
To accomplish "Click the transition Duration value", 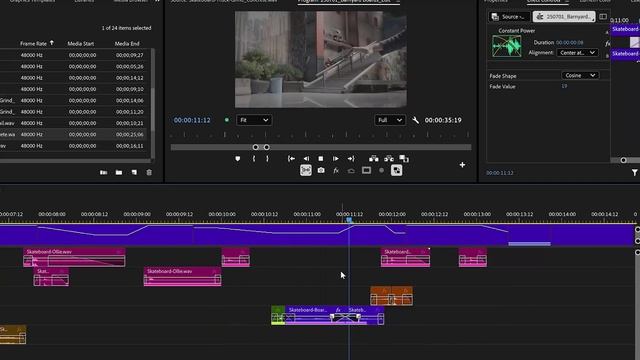I will (x=569, y=42).
